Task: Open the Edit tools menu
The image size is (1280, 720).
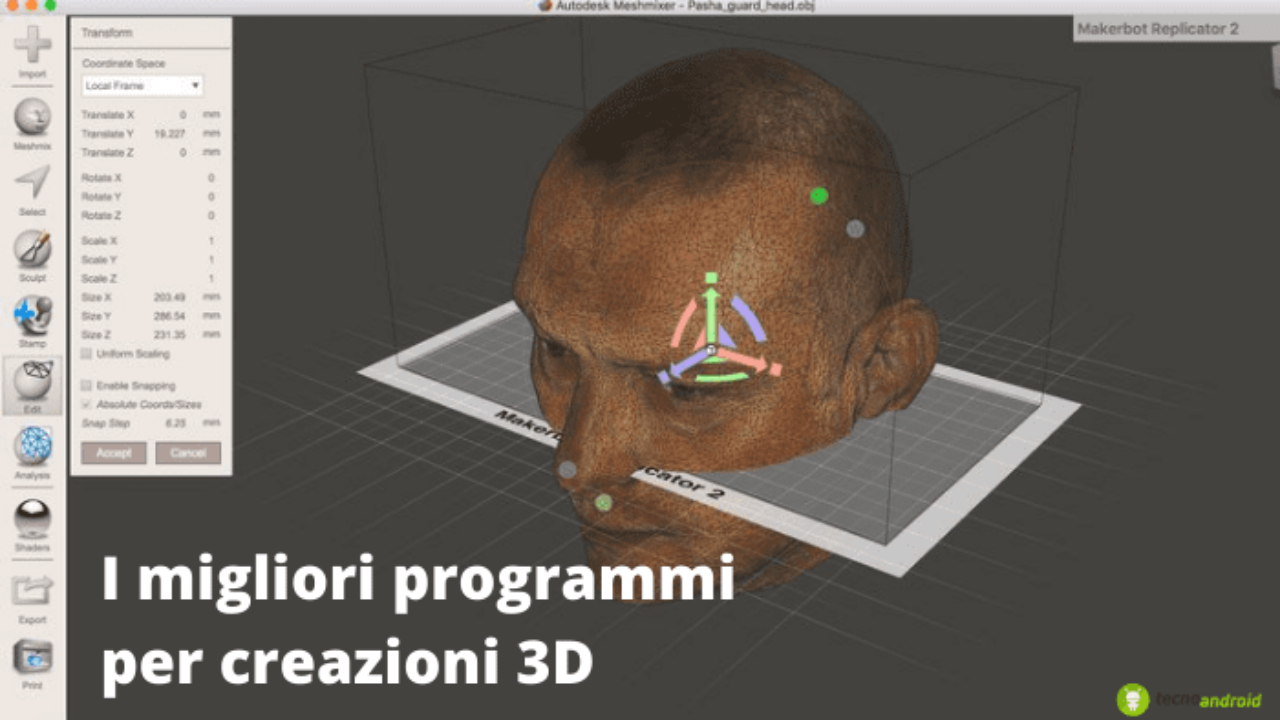Action: (x=33, y=381)
